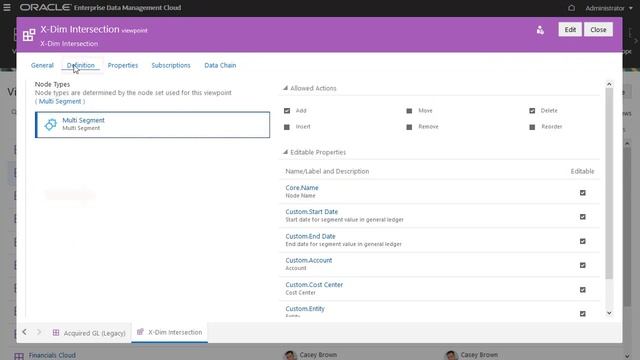
Task: Click the user permissions icon beside Edit
Action: click(x=540, y=30)
